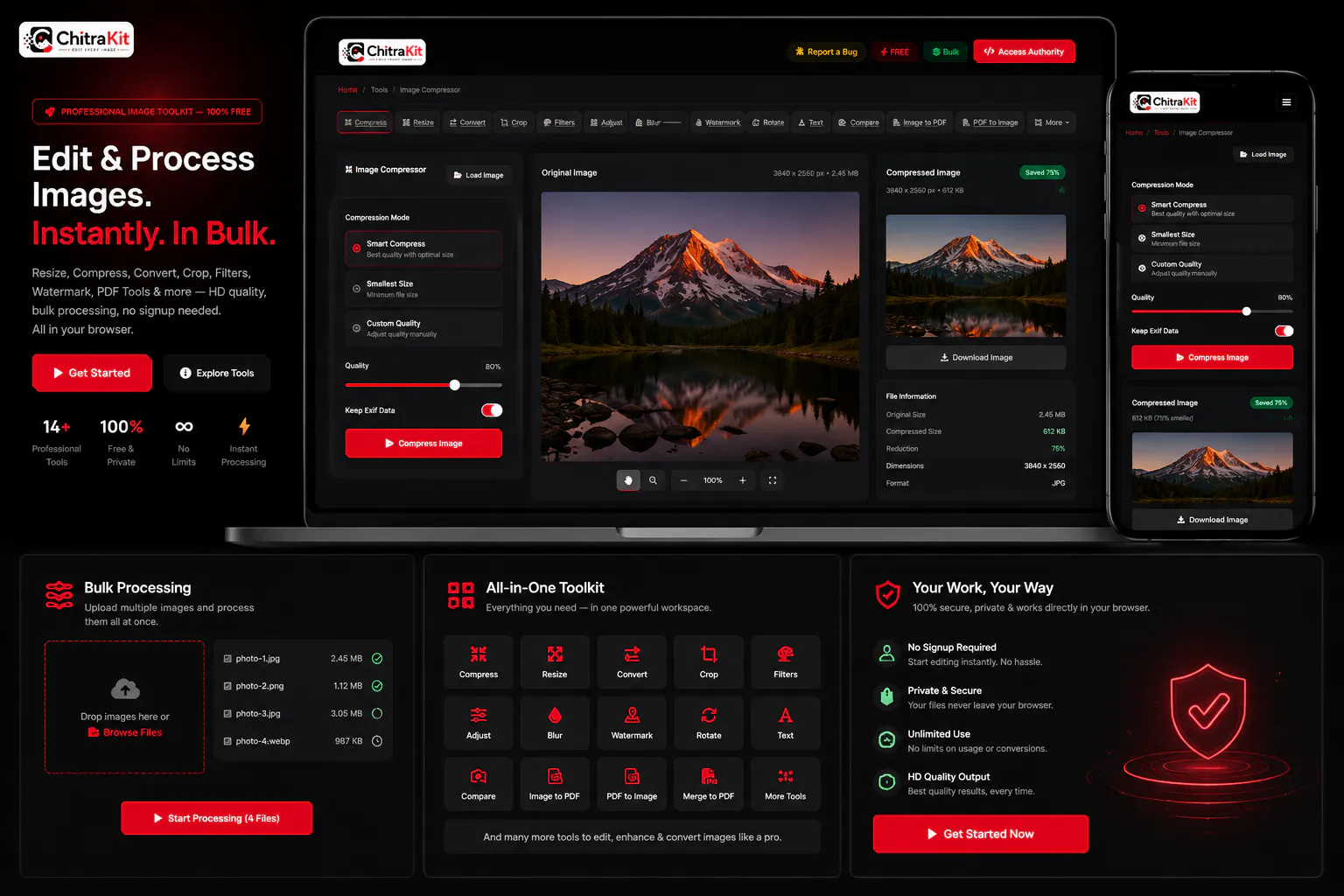Select the Adjust tile in toolkit grid
Image resolution: width=1344 pixels, height=896 pixels.
(479, 724)
